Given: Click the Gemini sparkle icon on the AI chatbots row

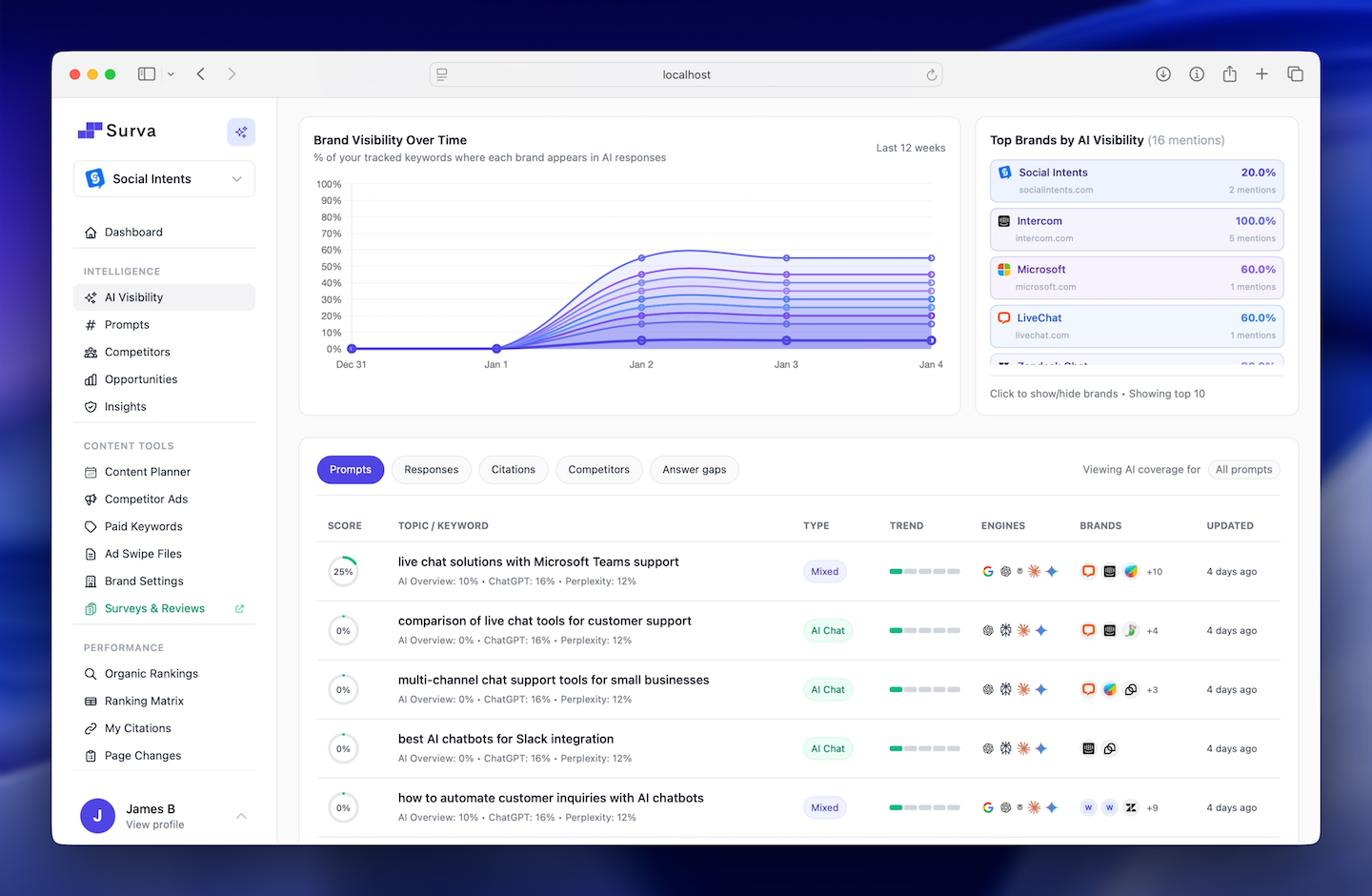Looking at the screenshot, I should [1052, 807].
